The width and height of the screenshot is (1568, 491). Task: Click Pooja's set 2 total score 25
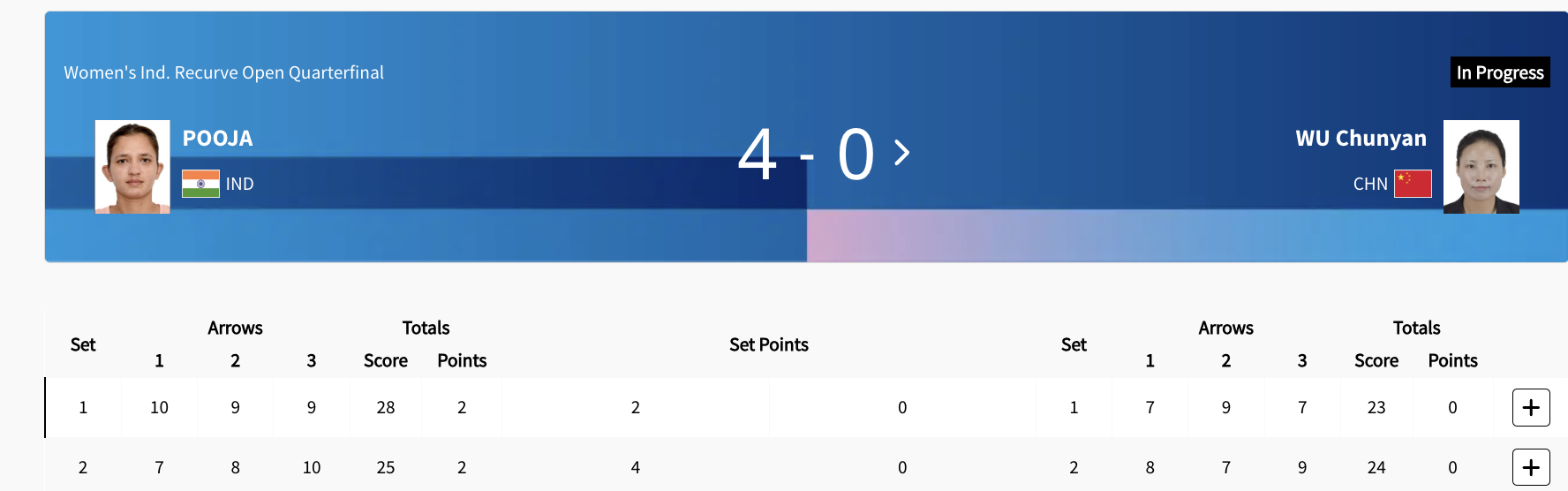pyautogui.click(x=386, y=467)
